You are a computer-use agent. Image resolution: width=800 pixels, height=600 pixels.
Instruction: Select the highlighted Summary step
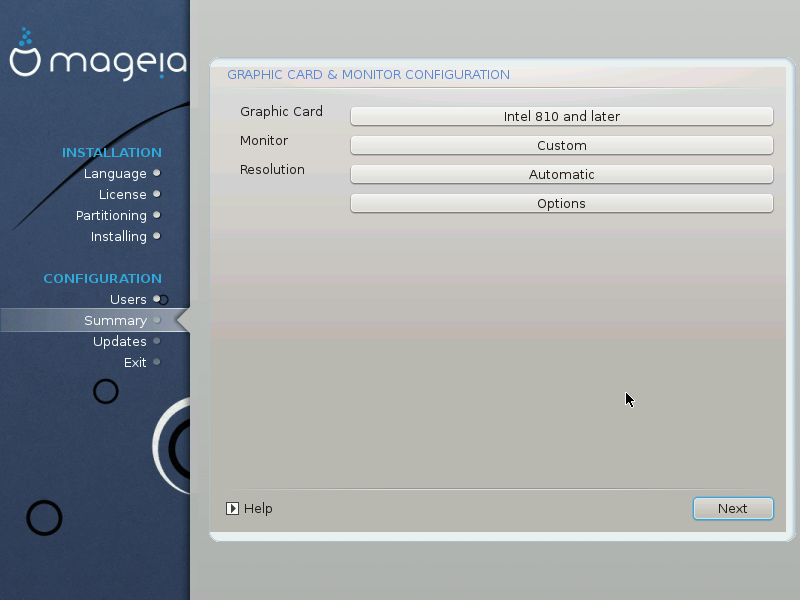coord(95,320)
